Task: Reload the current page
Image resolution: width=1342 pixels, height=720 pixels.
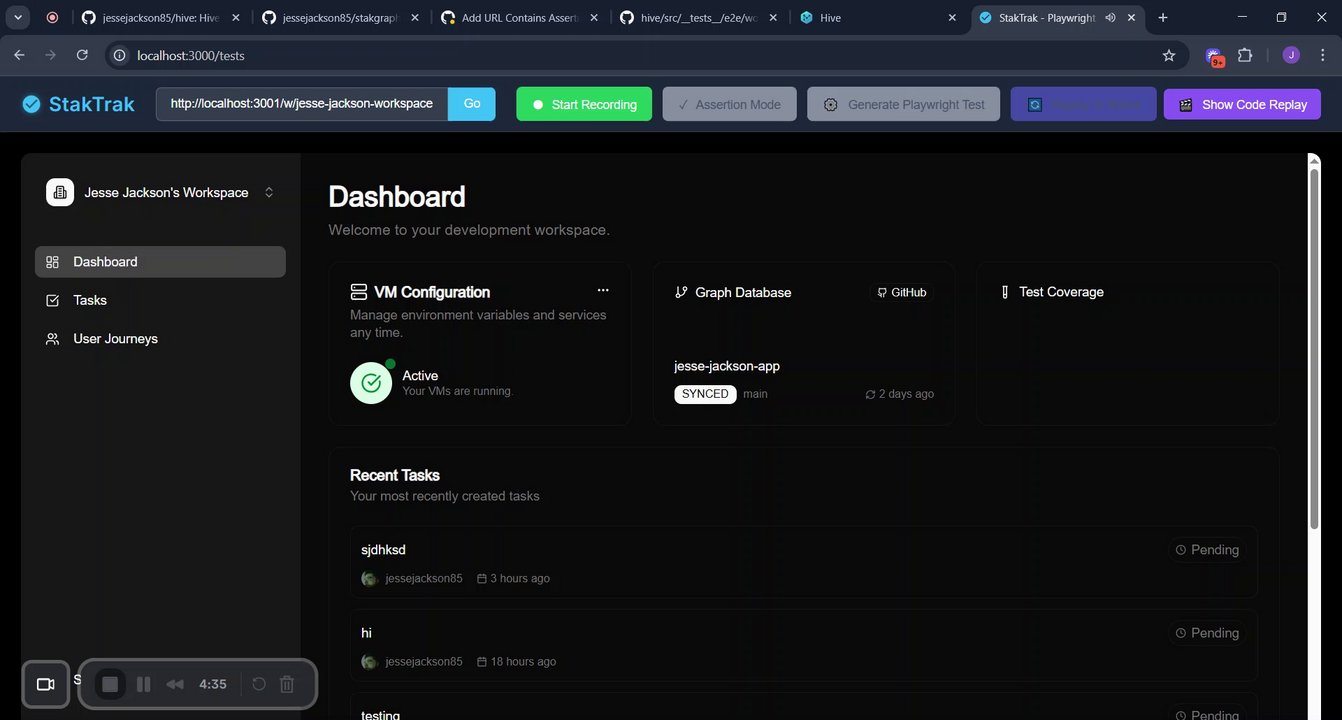Action: tap(82, 55)
